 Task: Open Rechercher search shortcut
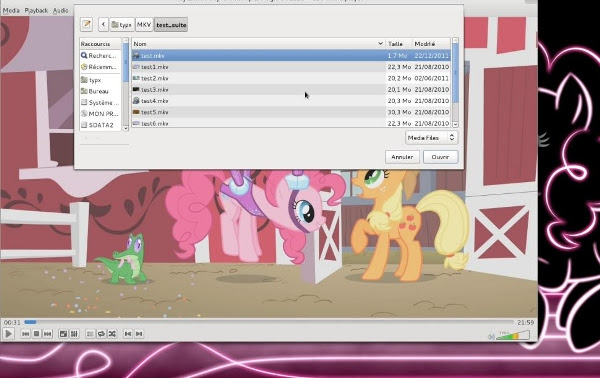pyautogui.click(x=99, y=55)
